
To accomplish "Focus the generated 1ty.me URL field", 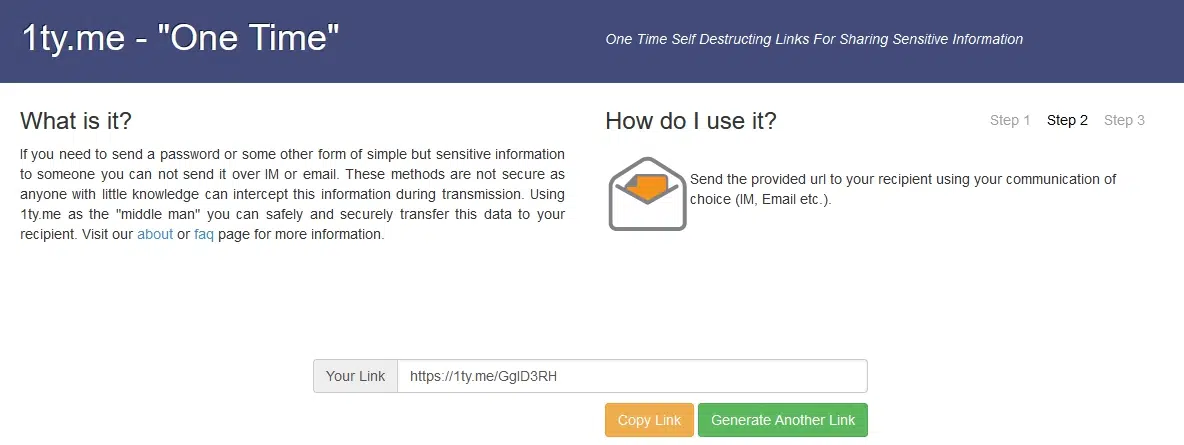I will click(x=632, y=375).
